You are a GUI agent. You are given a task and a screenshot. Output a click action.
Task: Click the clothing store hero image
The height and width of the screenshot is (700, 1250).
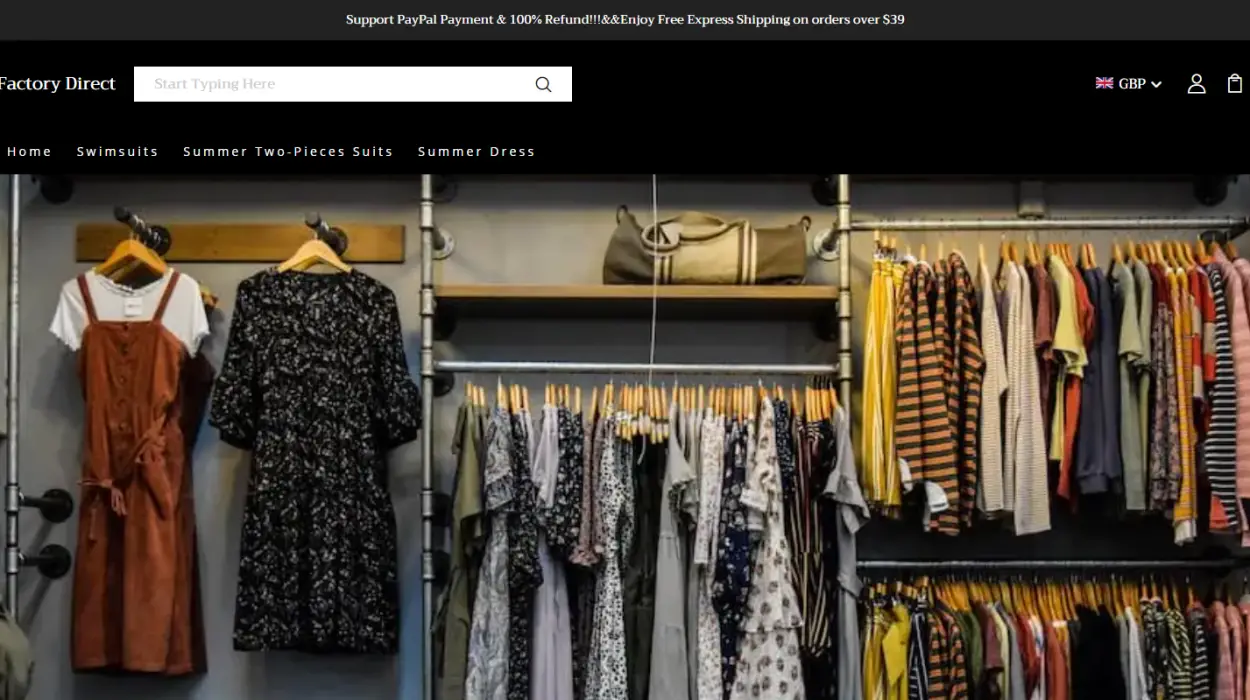625,437
